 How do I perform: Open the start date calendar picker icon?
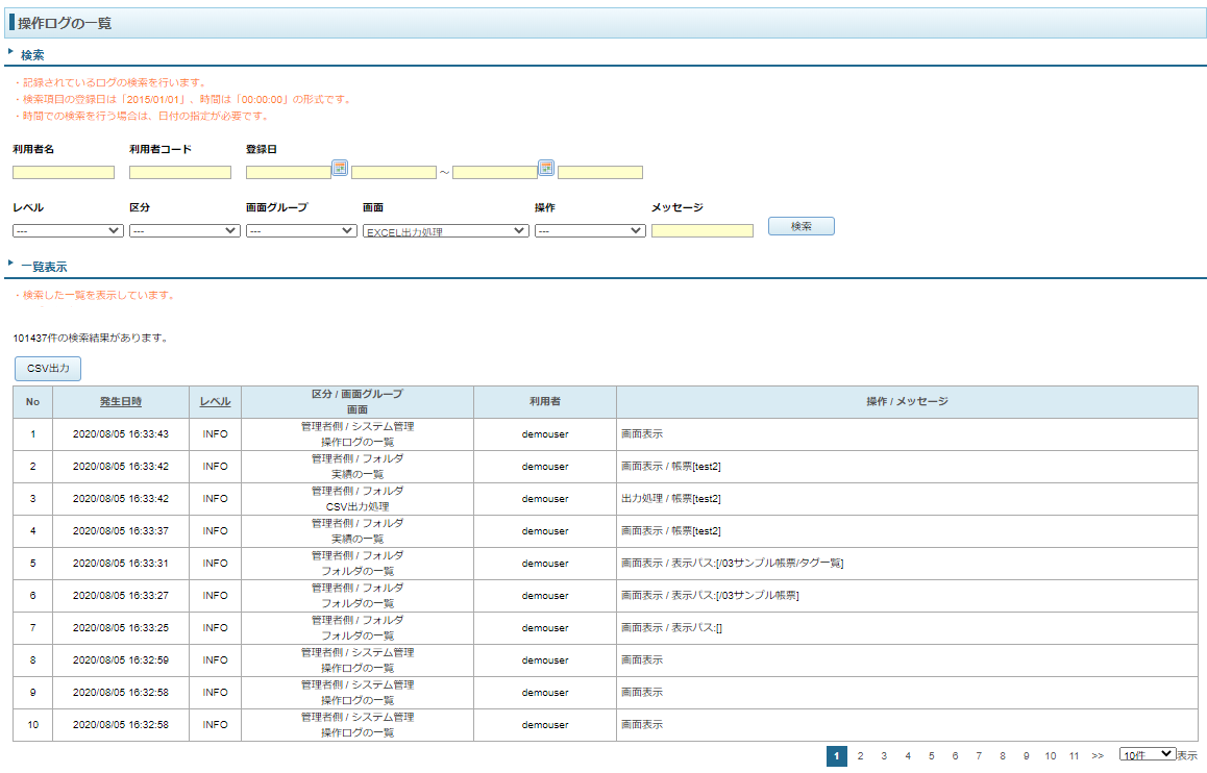pos(340,168)
